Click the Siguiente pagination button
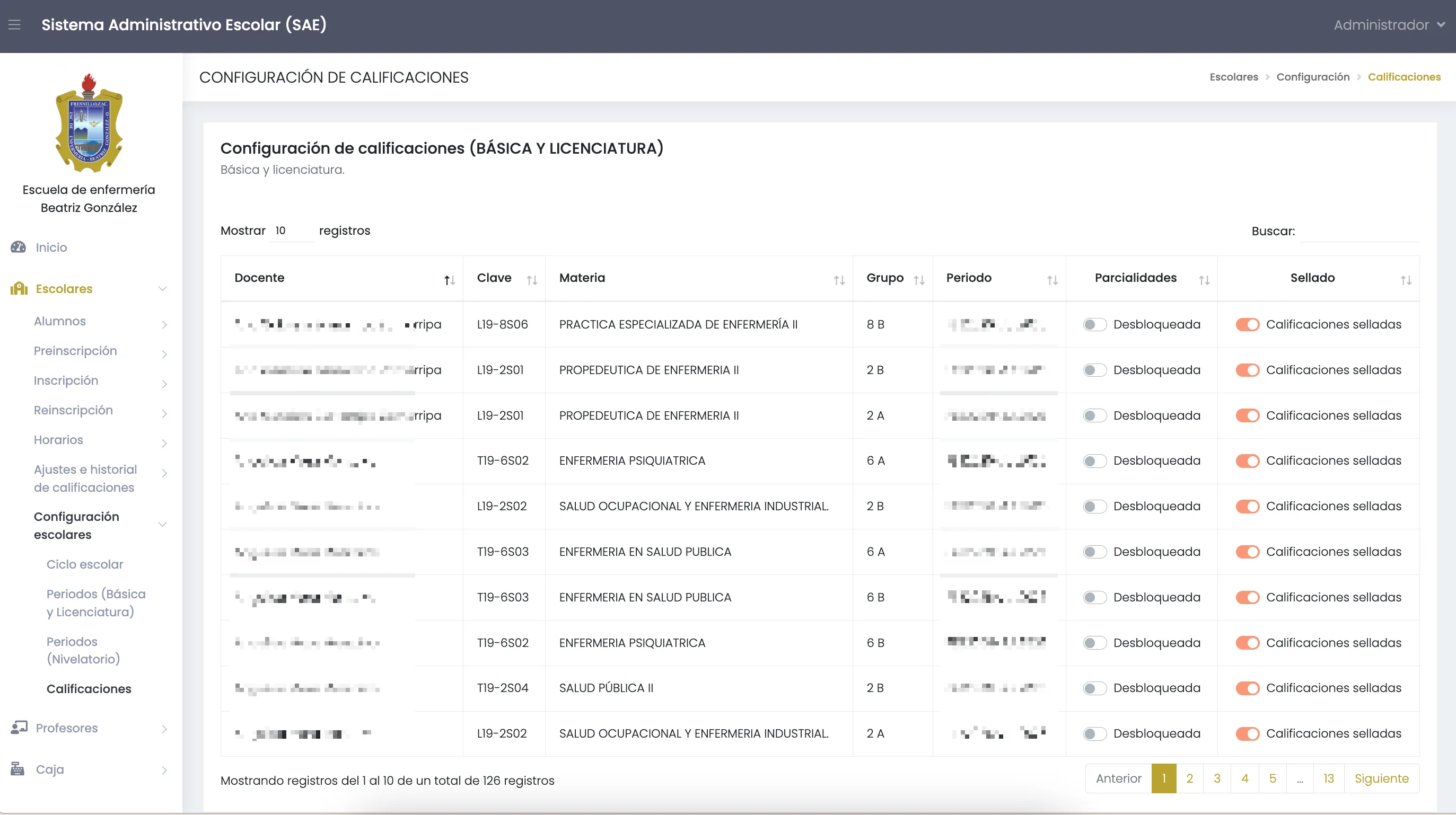1456x815 pixels. (x=1381, y=778)
